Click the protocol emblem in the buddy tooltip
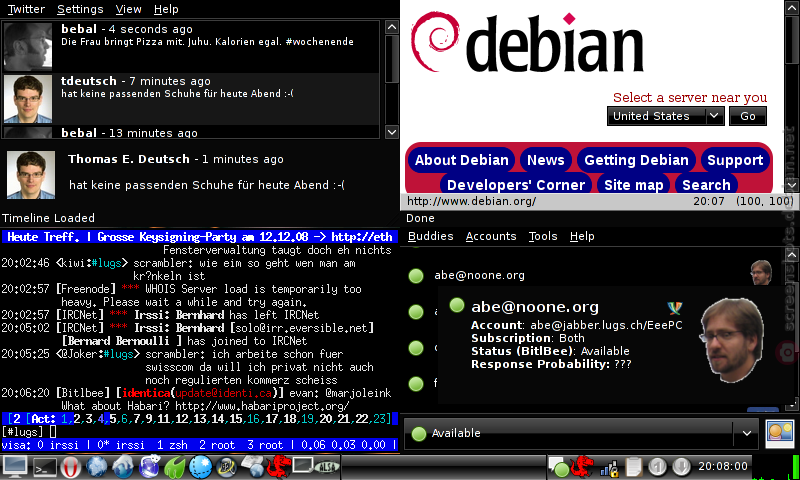800x480 pixels. pyautogui.click(x=674, y=308)
